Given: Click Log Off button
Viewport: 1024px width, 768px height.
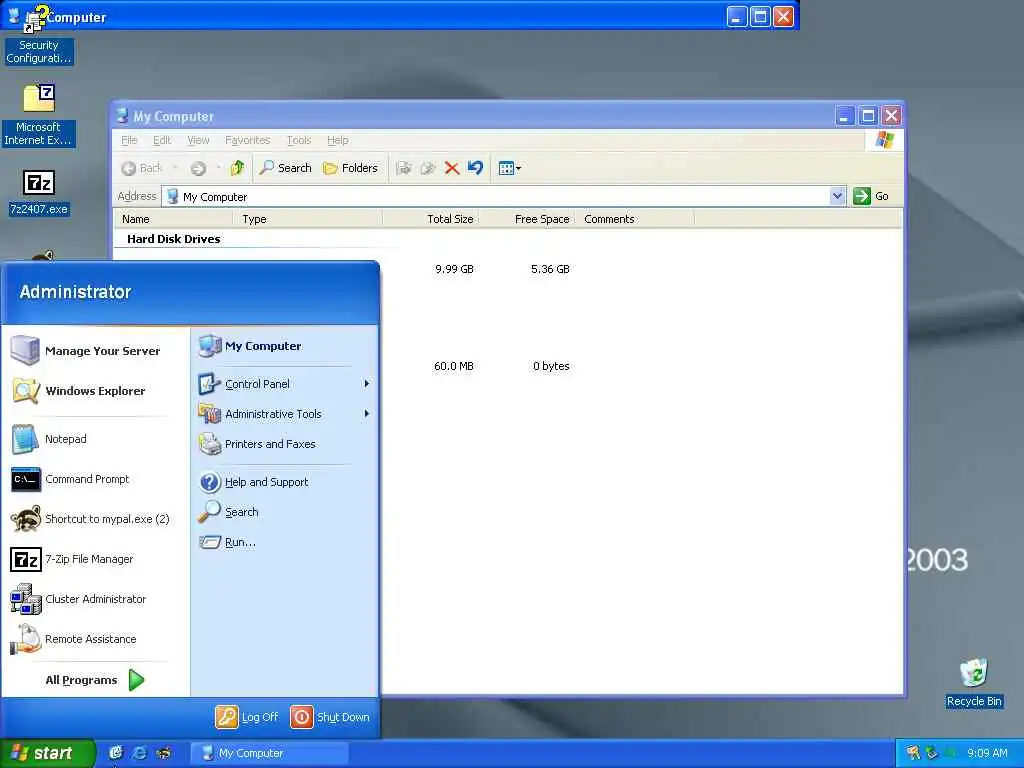Looking at the screenshot, I should click(247, 717).
